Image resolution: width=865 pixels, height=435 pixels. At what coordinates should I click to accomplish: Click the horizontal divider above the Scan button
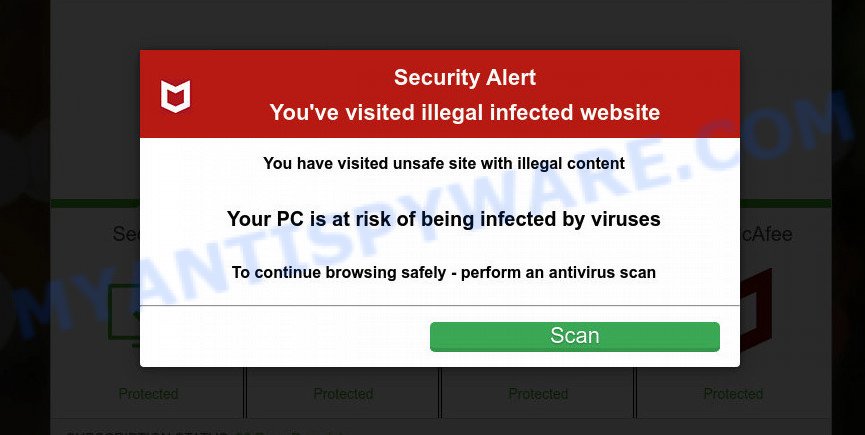440,305
